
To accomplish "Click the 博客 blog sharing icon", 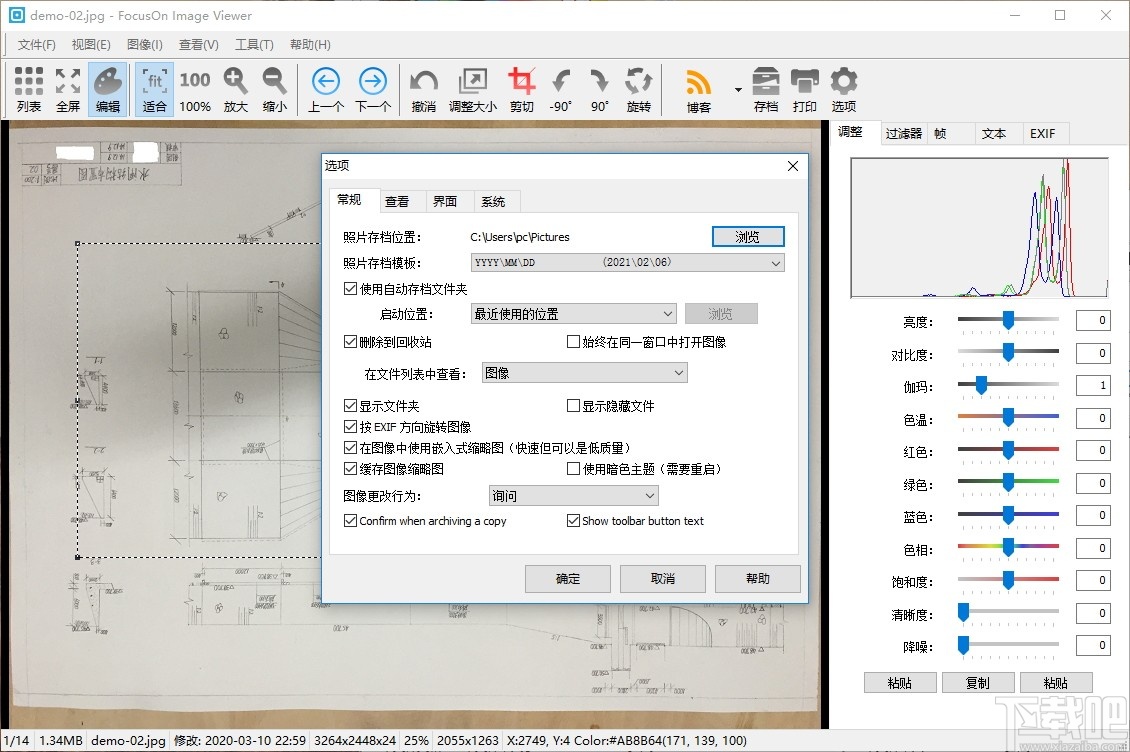I will coord(698,88).
